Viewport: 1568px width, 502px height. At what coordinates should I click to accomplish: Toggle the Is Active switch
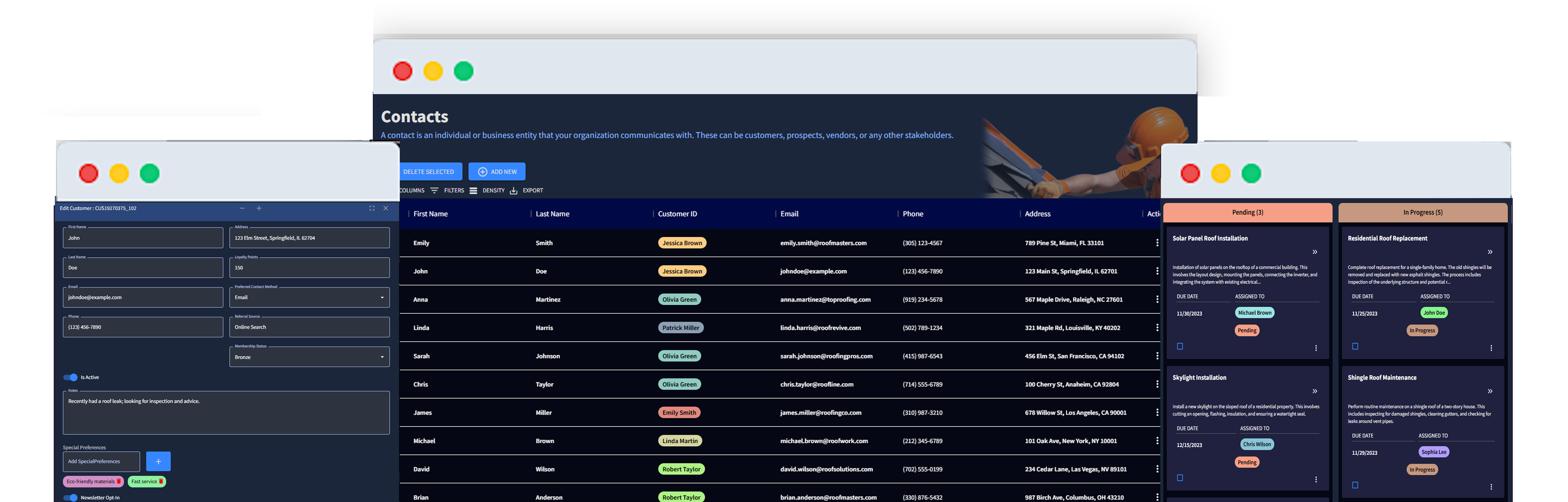pos(71,377)
